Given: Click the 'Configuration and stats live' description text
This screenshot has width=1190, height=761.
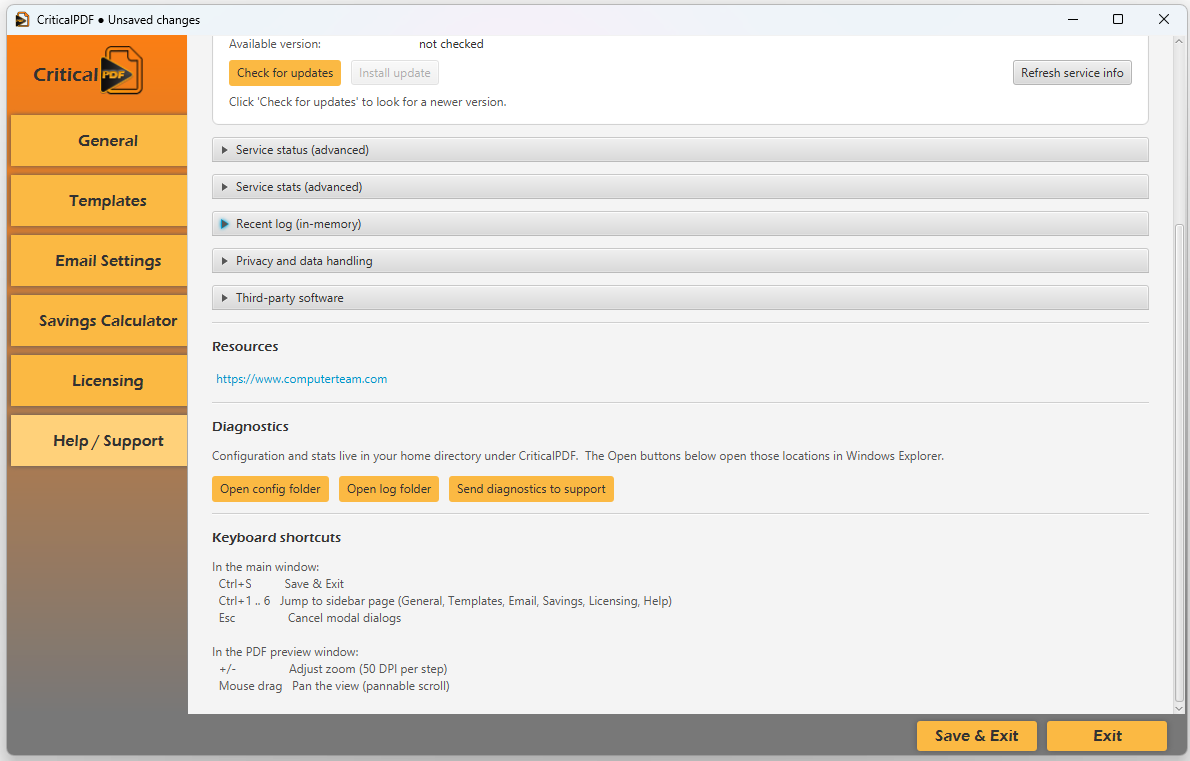Looking at the screenshot, I should pyautogui.click(x=578, y=456).
